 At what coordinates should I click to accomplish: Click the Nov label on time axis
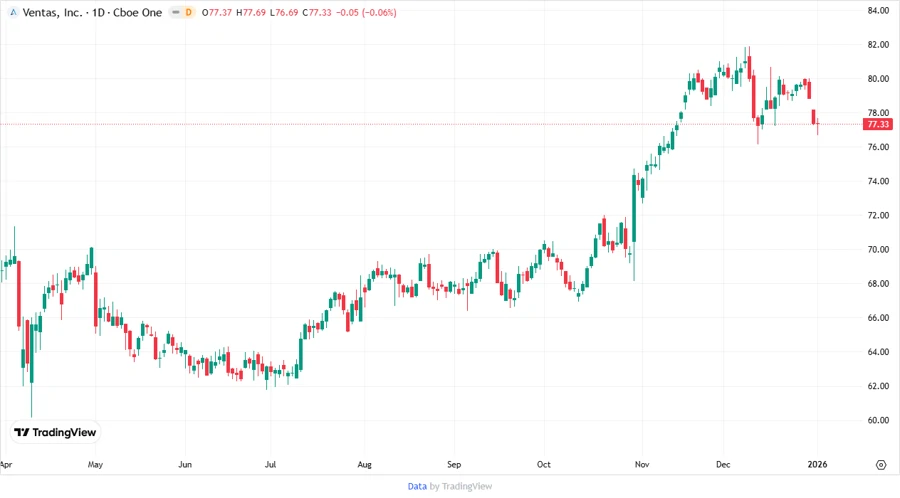(x=642, y=465)
